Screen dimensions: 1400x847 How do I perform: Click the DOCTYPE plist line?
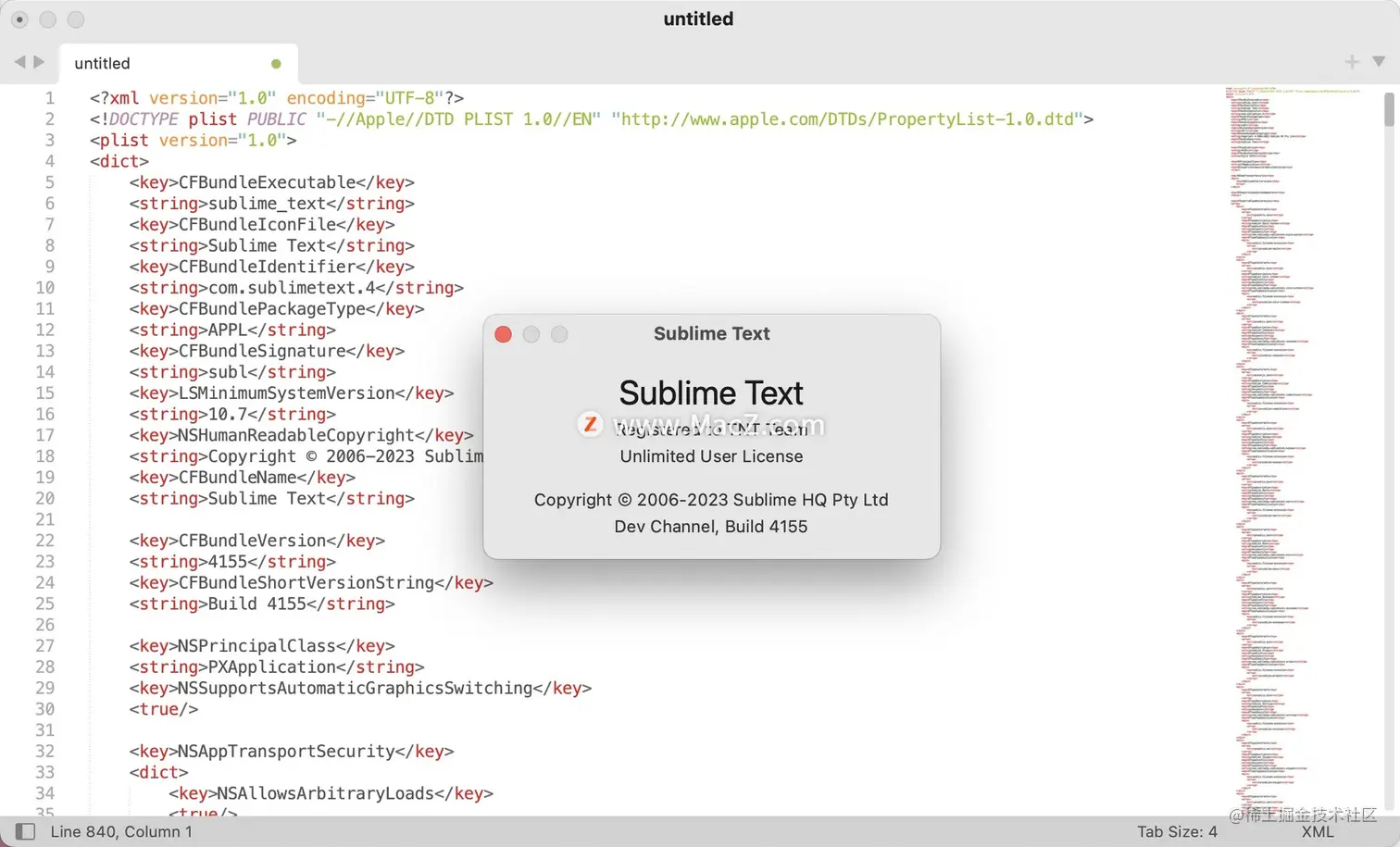[592, 119]
